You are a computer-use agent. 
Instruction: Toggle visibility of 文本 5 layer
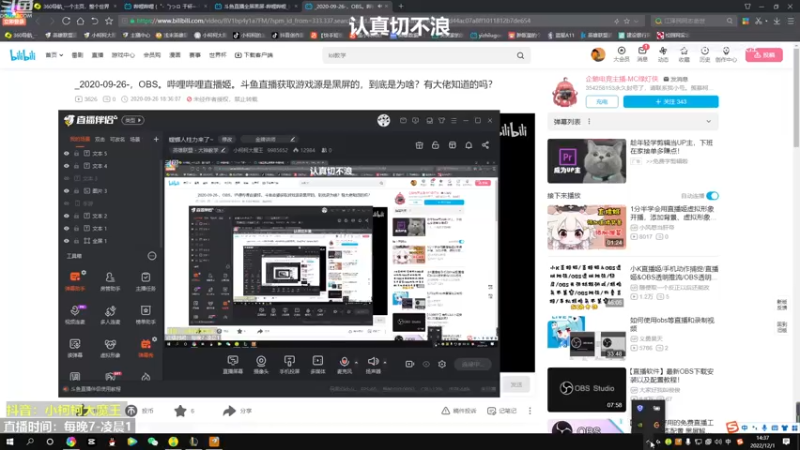click(x=66, y=153)
